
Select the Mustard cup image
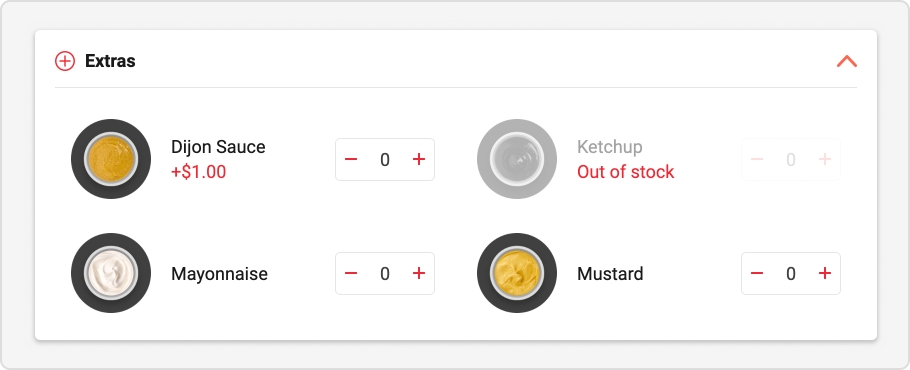click(517, 273)
